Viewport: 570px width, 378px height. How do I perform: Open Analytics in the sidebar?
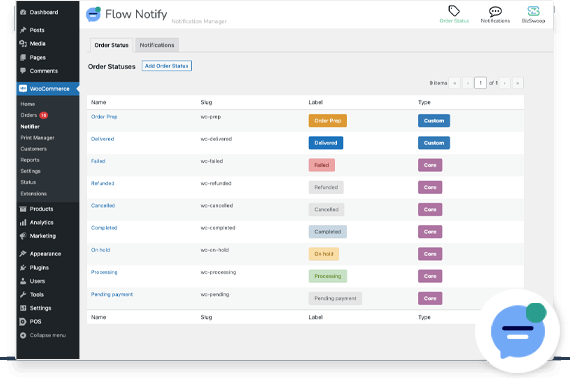(41, 222)
